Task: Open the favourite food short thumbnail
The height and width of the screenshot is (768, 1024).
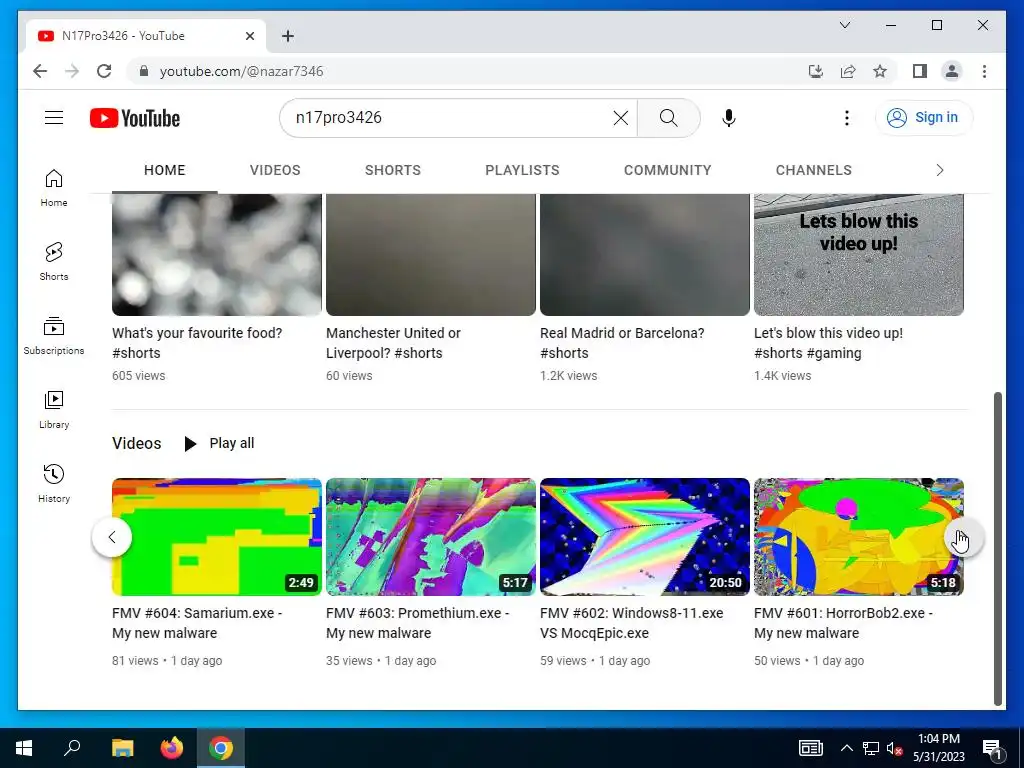Action: [x=217, y=255]
